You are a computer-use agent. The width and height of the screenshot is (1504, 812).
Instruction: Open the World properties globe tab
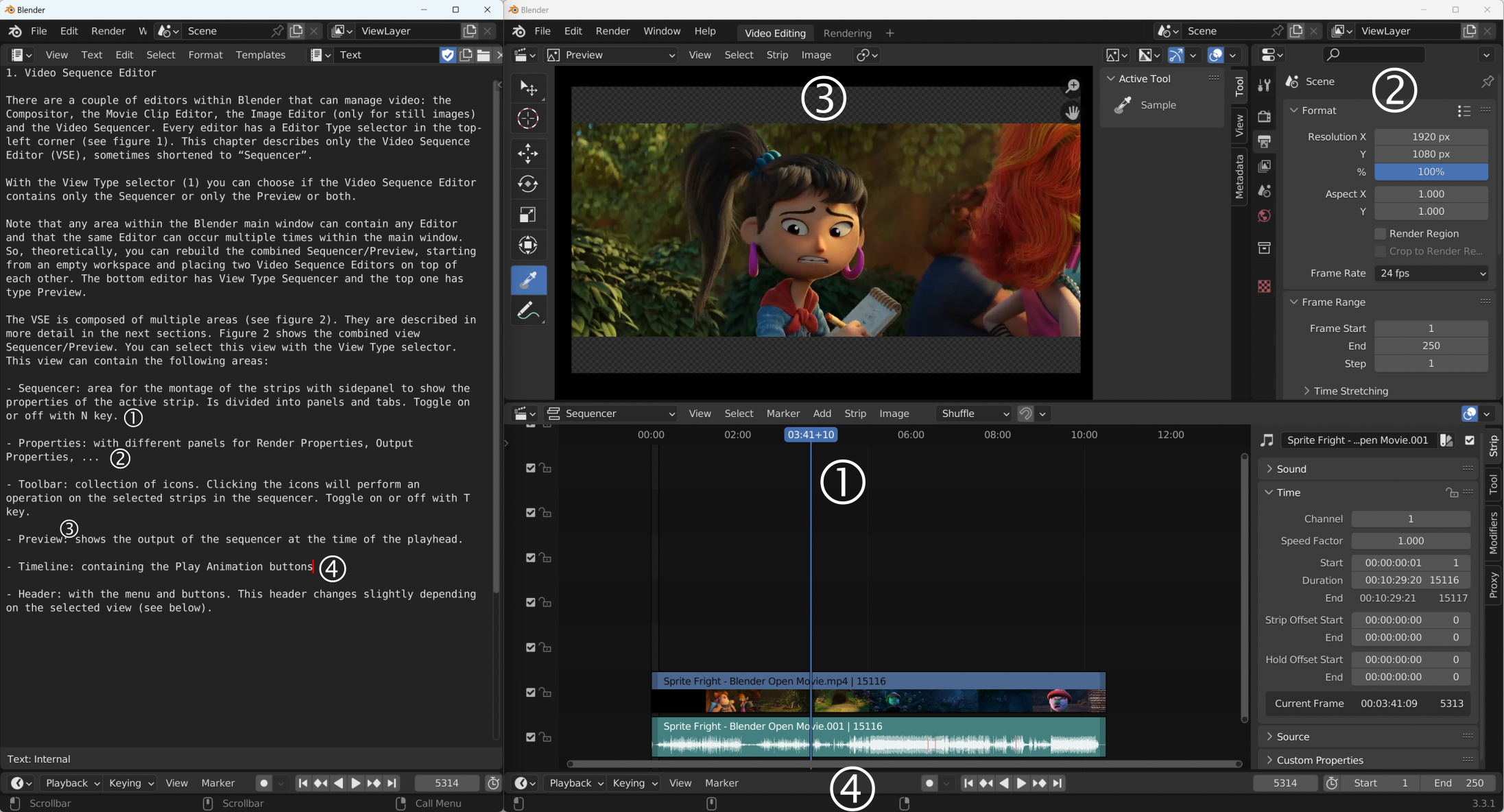click(x=1264, y=216)
